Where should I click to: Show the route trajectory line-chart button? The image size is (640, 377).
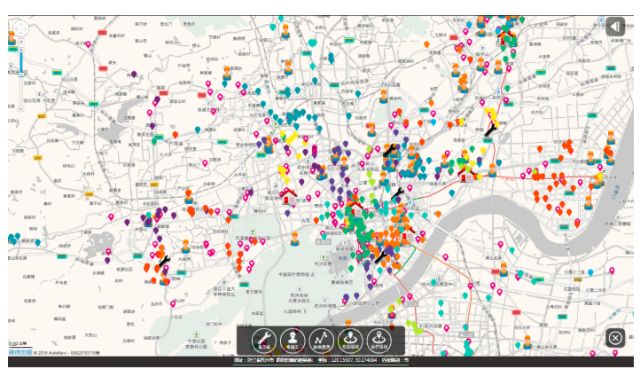322,340
